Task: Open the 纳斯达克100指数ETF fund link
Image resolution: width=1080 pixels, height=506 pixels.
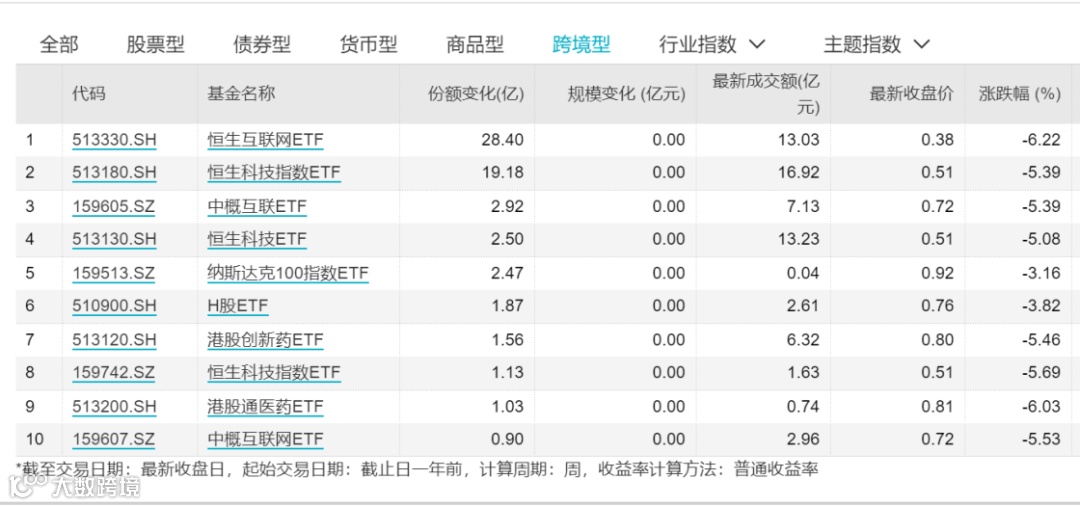Action: pos(288,274)
